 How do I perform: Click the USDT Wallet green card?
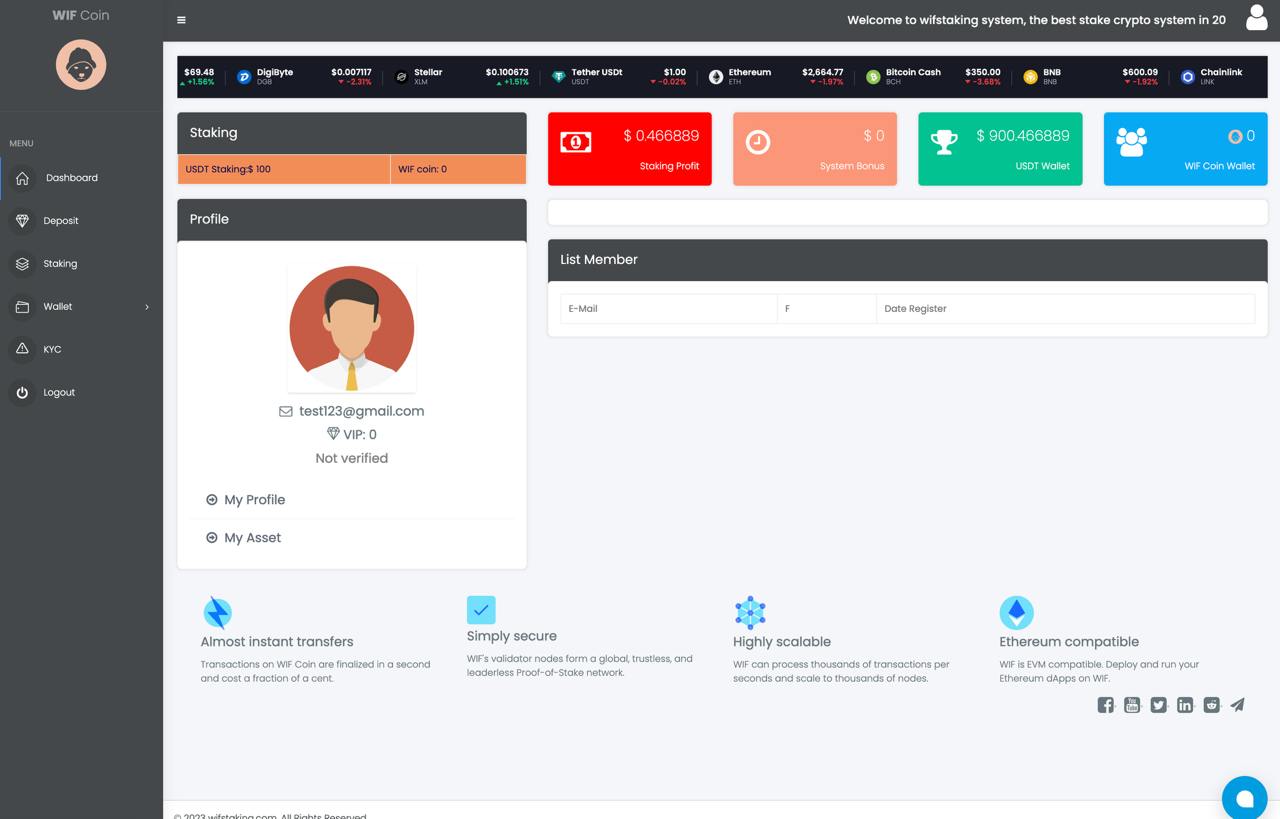coord(1000,149)
